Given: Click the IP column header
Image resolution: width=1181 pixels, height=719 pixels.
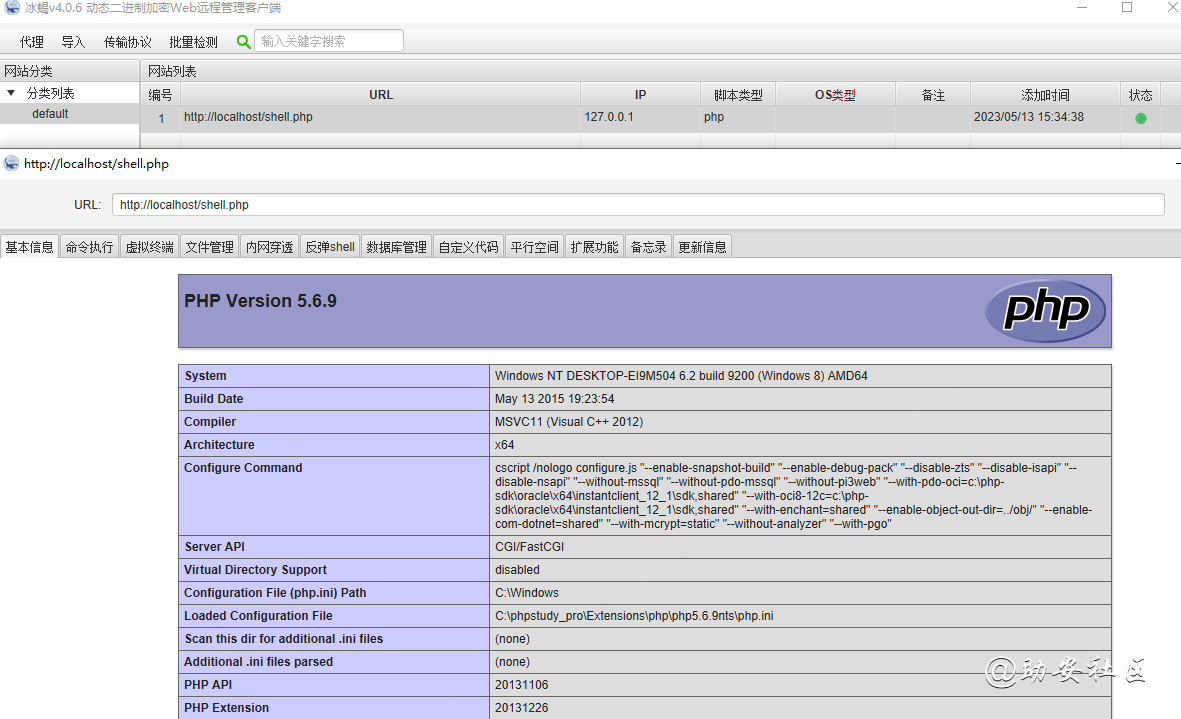Looking at the screenshot, I should pyautogui.click(x=640, y=95).
